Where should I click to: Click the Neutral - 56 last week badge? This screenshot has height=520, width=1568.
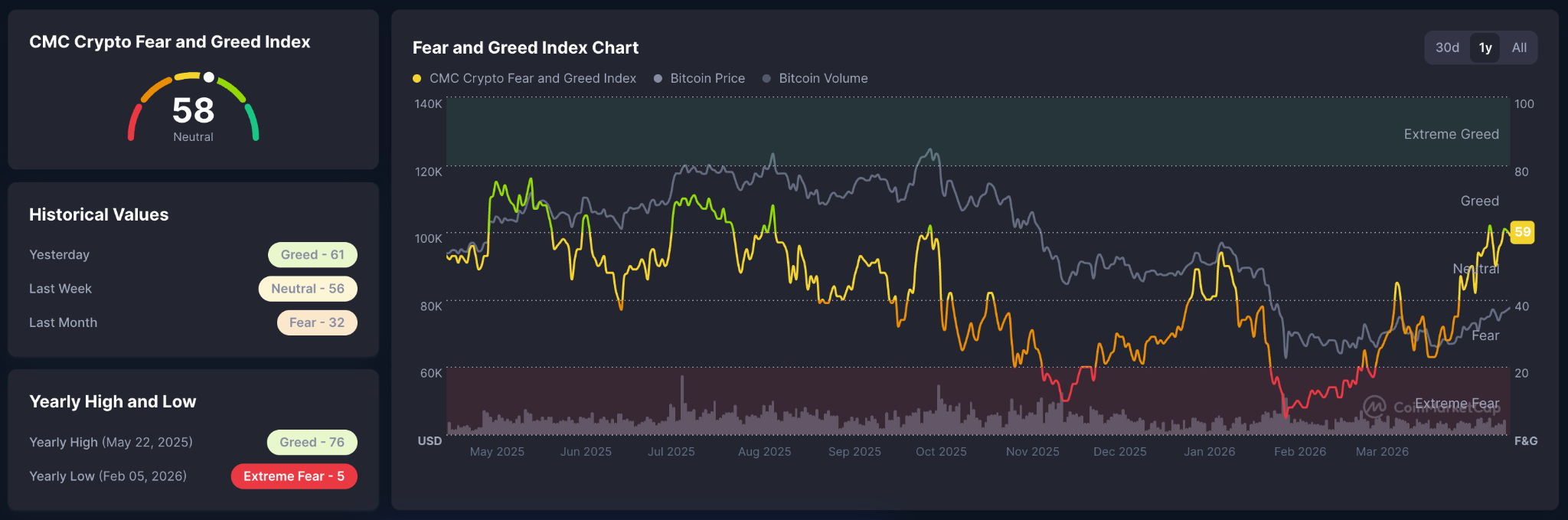(x=308, y=289)
